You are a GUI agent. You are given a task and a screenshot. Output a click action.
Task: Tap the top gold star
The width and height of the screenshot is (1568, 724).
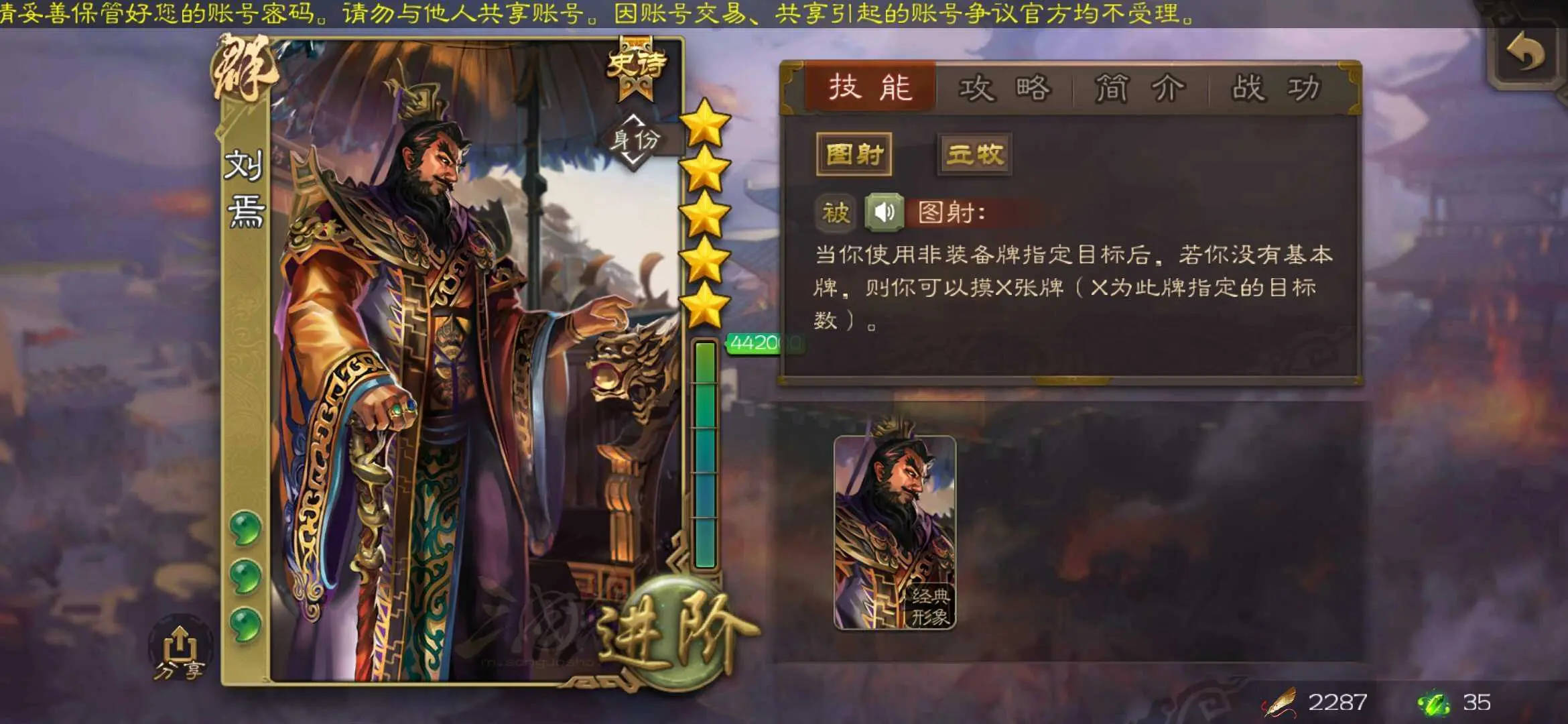pos(705,123)
